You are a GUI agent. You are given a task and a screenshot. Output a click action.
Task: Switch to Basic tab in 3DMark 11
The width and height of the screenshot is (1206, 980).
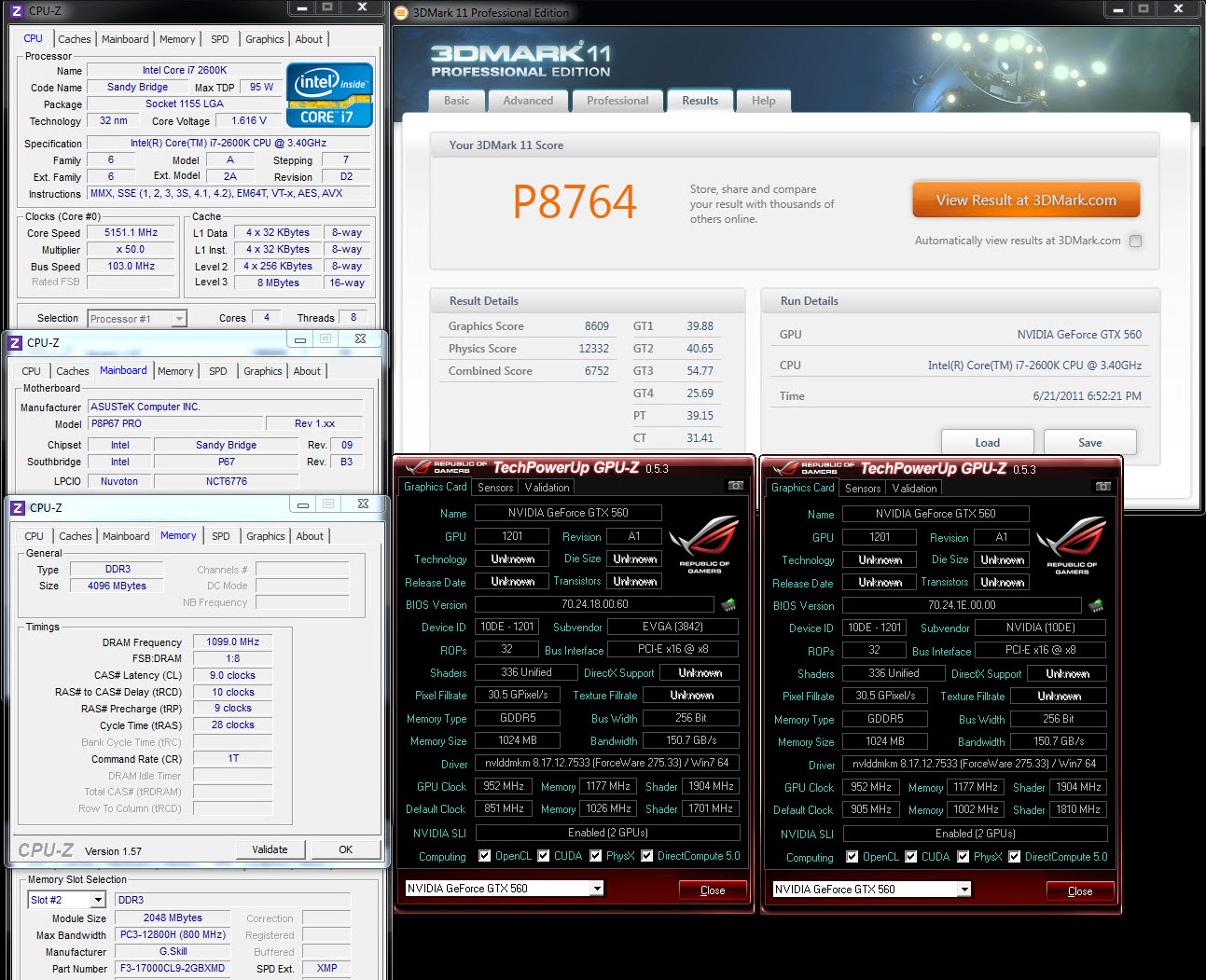click(x=457, y=101)
